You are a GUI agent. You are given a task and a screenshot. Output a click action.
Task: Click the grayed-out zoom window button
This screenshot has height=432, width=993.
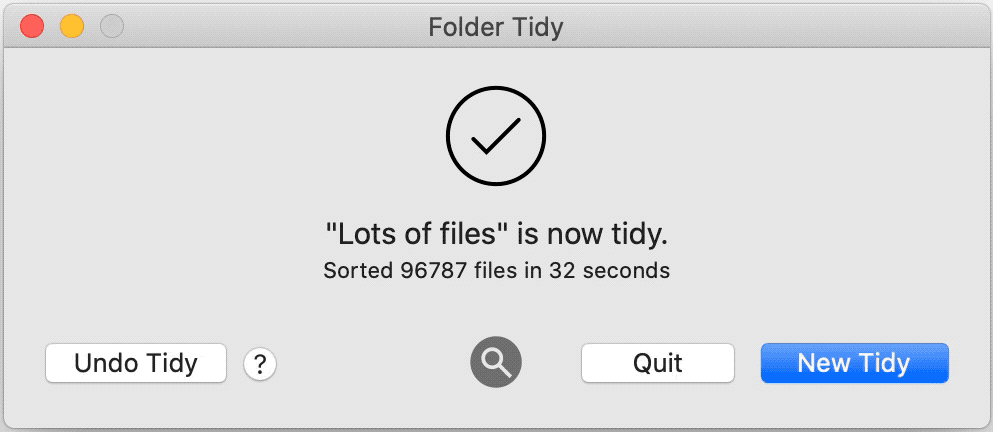point(112,27)
